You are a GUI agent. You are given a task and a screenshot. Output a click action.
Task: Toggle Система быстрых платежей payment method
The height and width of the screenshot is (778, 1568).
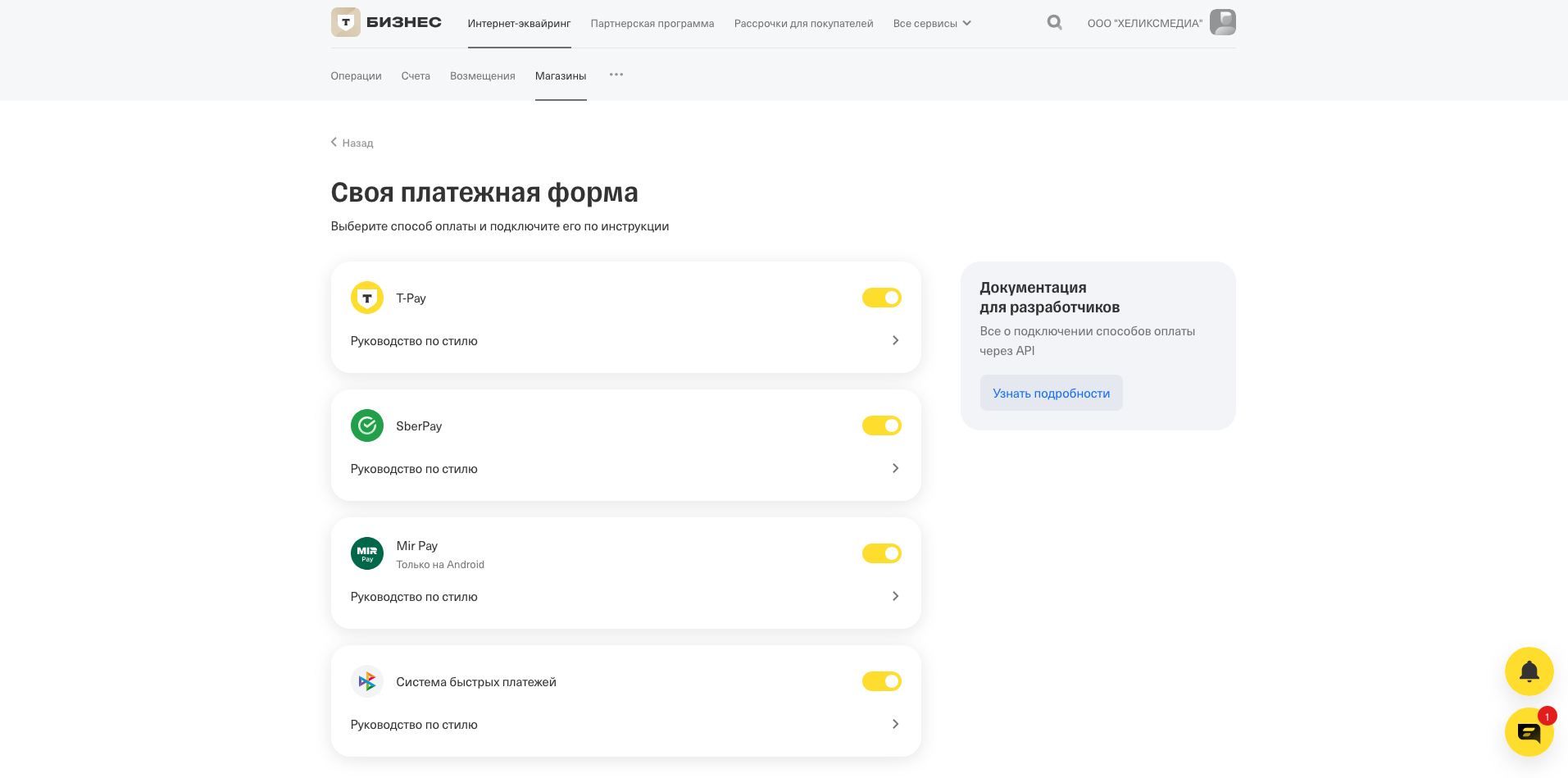pyautogui.click(x=881, y=681)
